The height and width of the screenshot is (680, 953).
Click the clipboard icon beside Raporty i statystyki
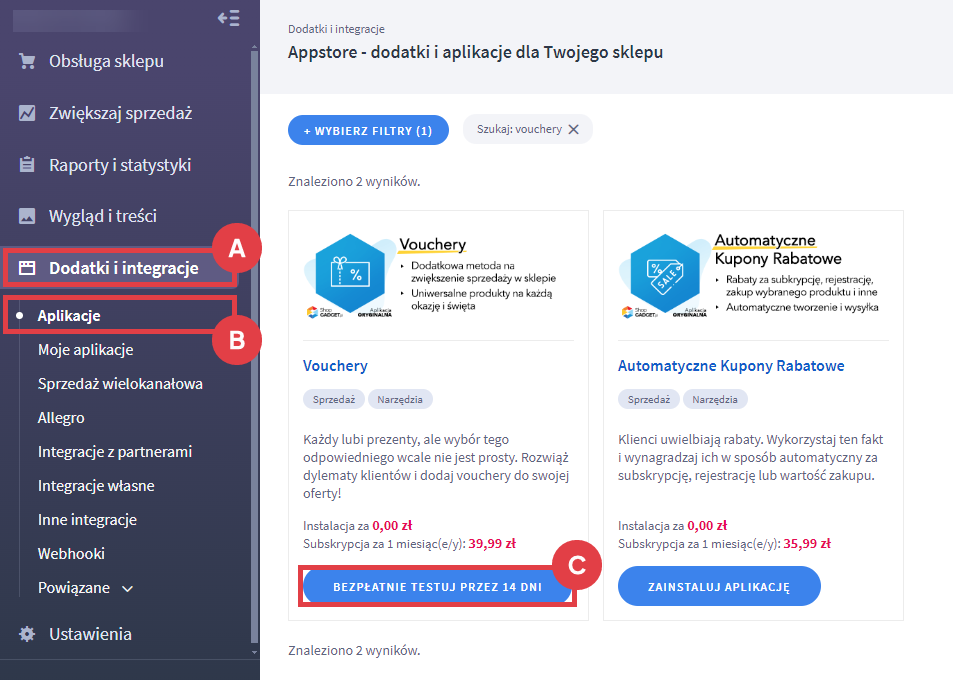click(x=27, y=165)
